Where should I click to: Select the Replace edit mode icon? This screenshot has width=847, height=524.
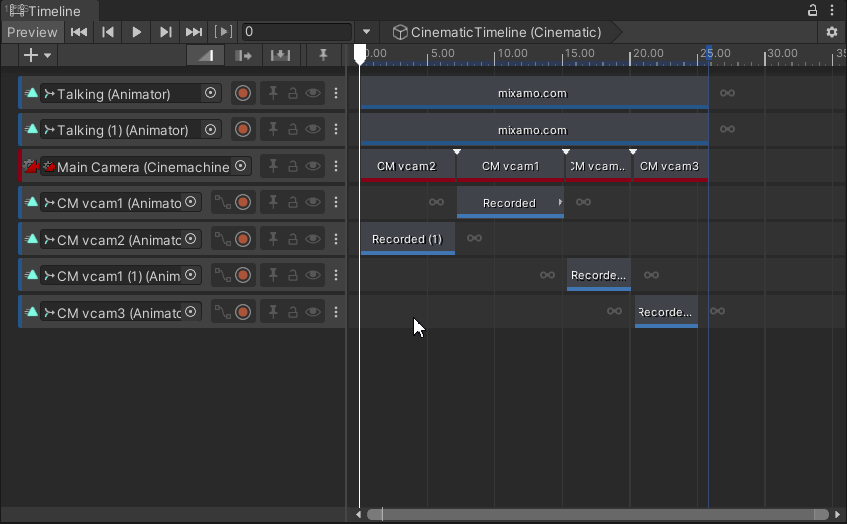281,55
